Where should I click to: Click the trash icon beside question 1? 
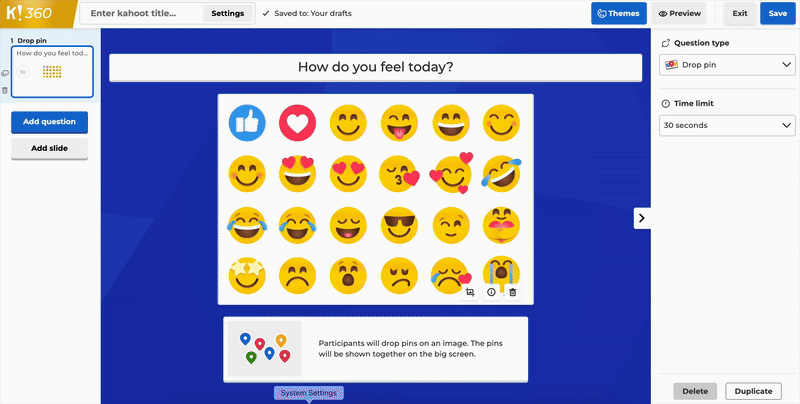5,90
